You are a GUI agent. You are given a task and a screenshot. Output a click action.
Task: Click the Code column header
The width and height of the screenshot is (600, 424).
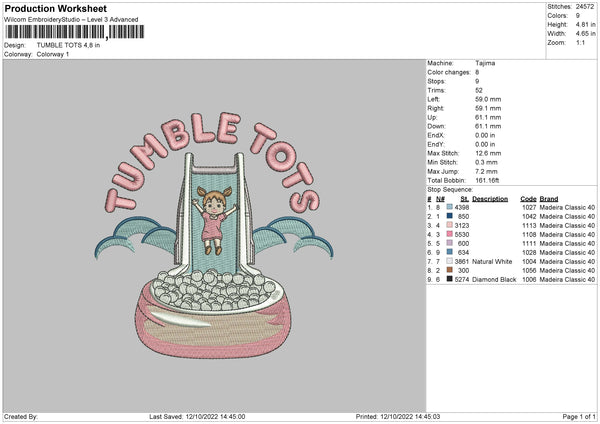tap(528, 198)
